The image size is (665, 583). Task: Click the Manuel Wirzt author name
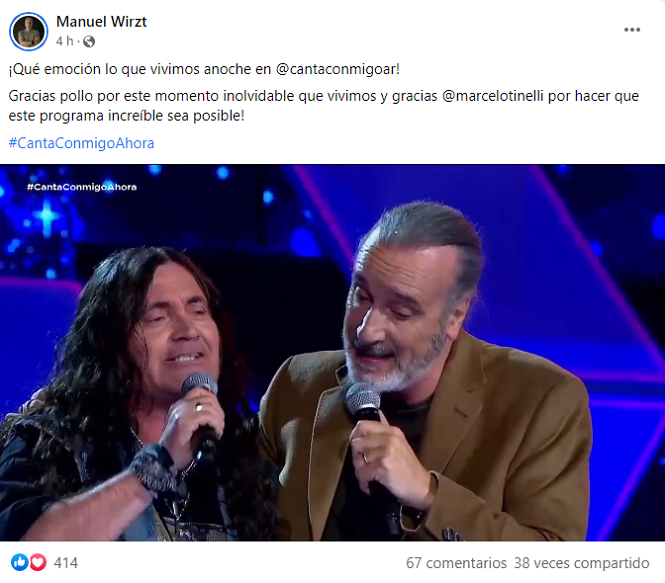click(x=101, y=22)
